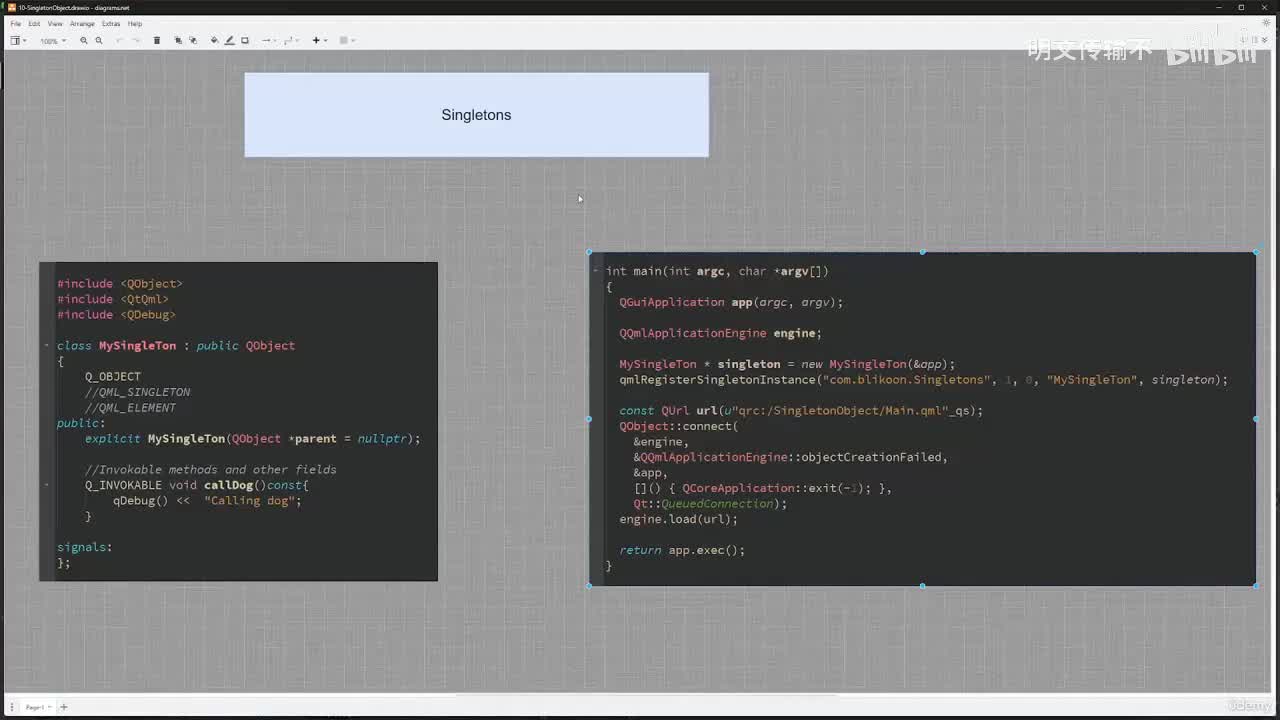Open the Insert plus dropdown
This screenshot has height=720, width=1280.
pos(319,41)
